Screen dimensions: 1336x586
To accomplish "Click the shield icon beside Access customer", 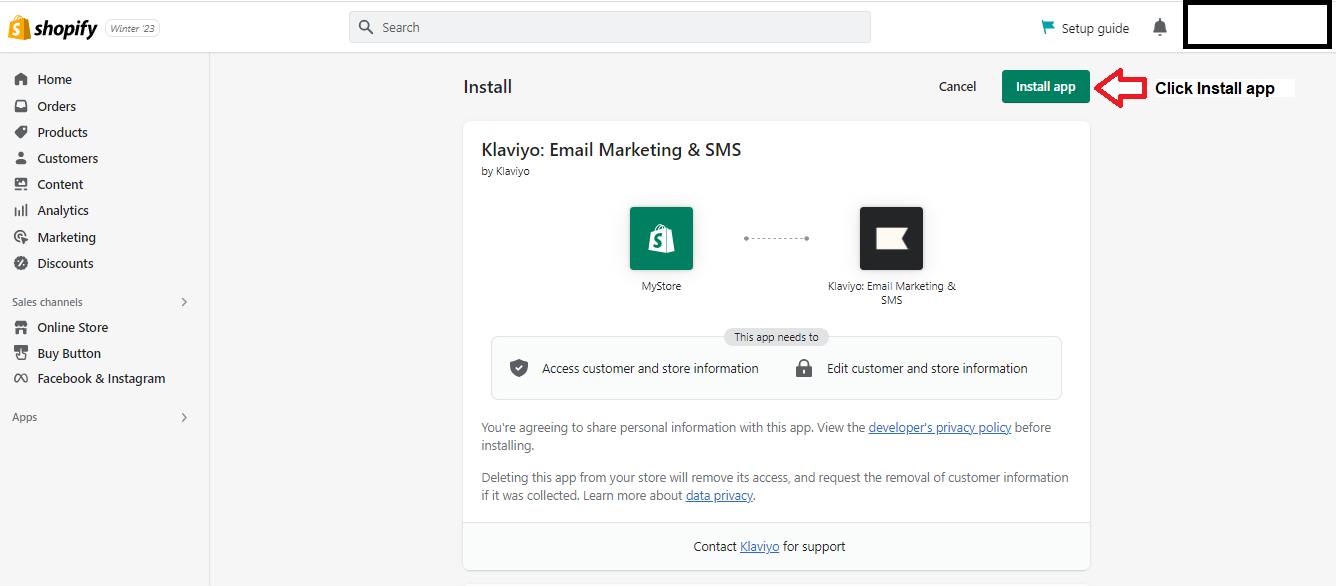I will [x=518, y=368].
